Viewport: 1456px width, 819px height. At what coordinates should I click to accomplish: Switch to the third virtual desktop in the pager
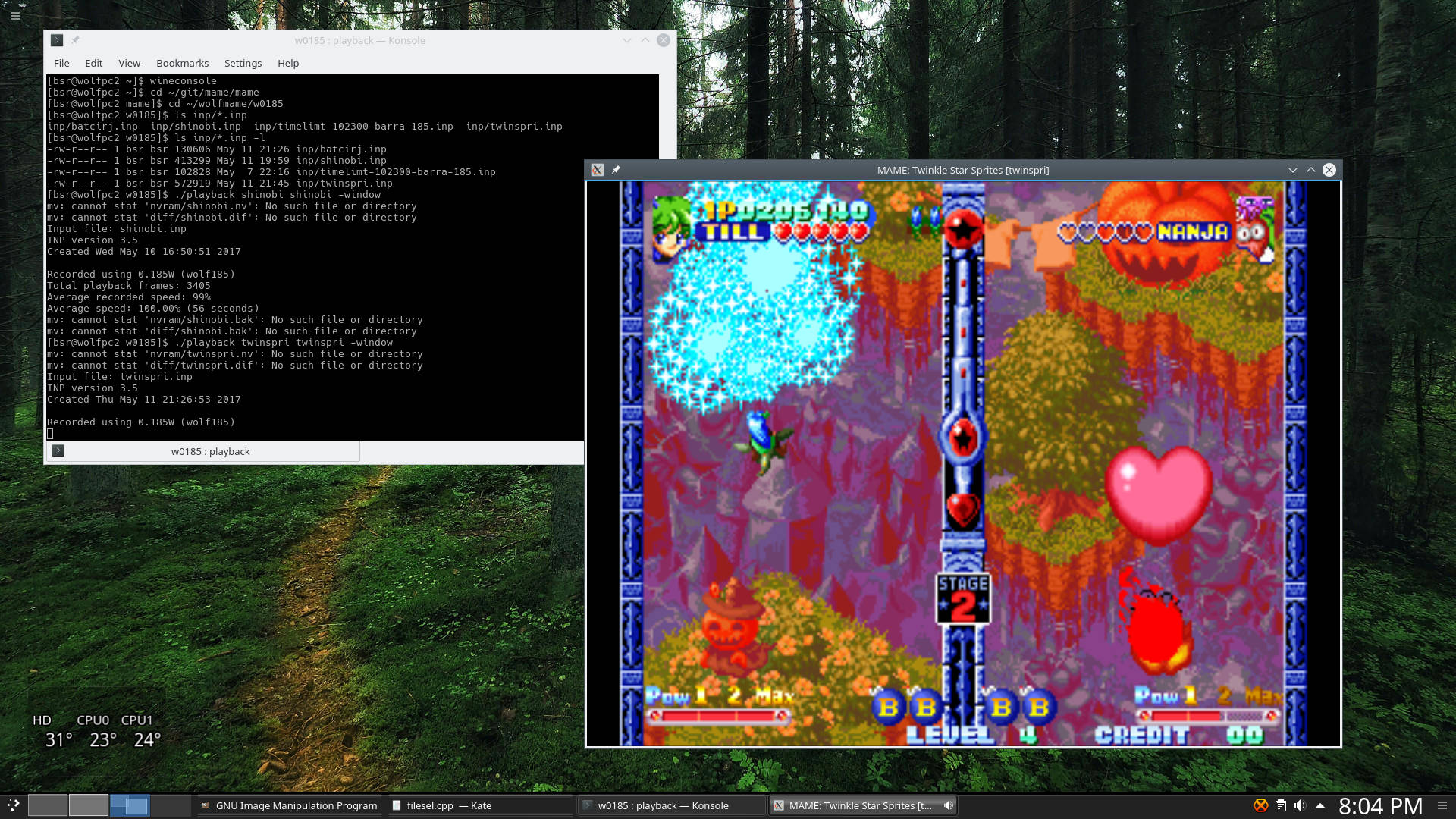pos(129,805)
